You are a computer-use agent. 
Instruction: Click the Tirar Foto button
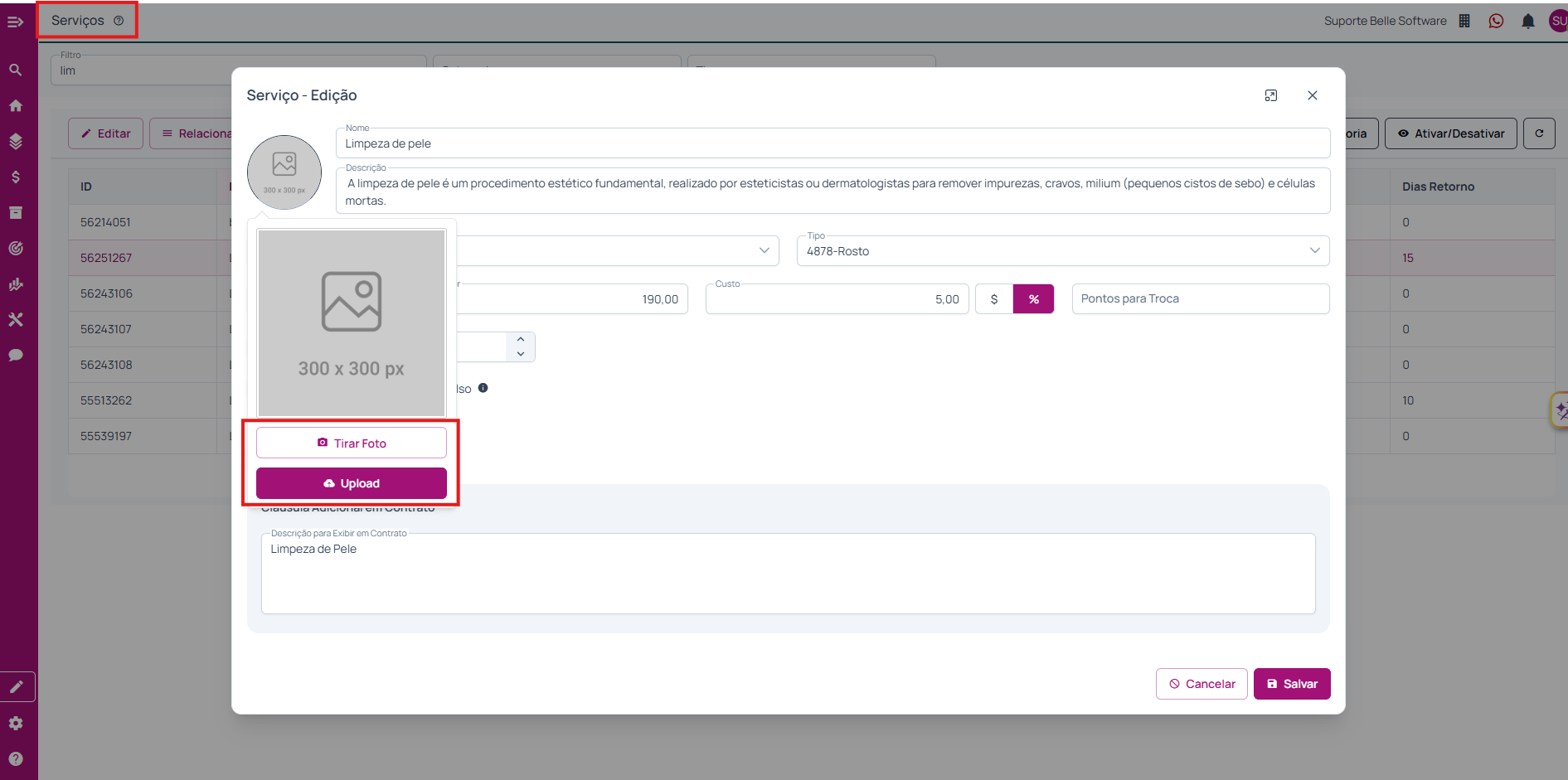coord(352,443)
